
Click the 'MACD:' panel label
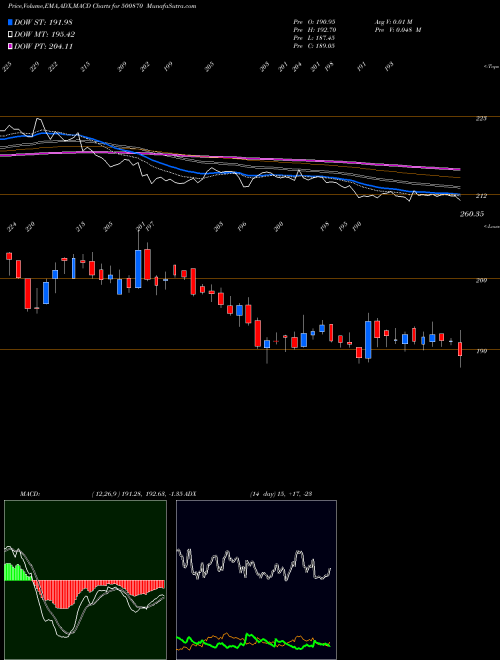coord(29,494)
